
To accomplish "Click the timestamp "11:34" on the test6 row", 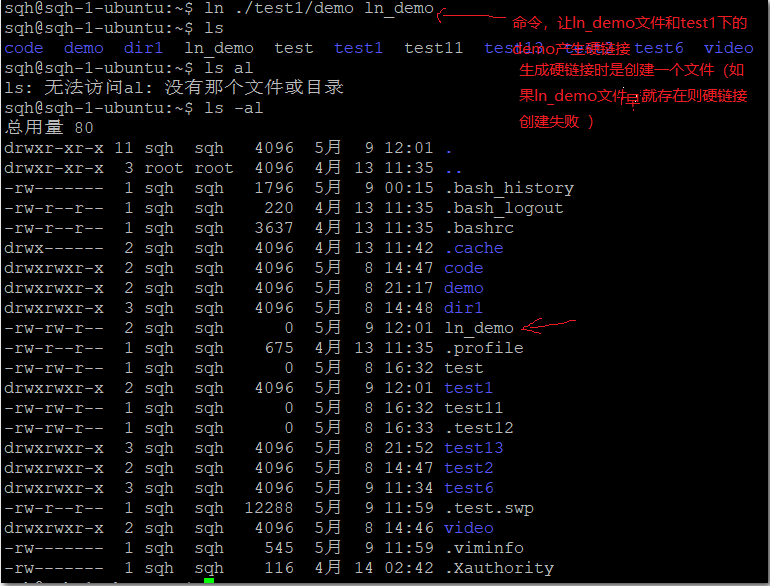I will pos(409,488).
